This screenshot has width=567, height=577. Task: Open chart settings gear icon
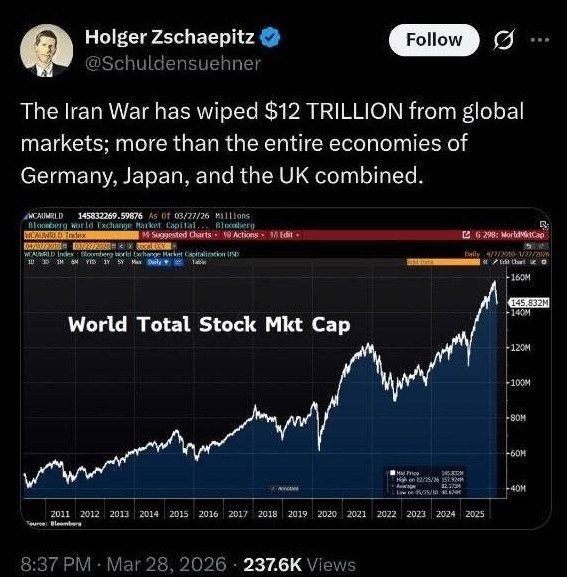(x=544, y=262)
